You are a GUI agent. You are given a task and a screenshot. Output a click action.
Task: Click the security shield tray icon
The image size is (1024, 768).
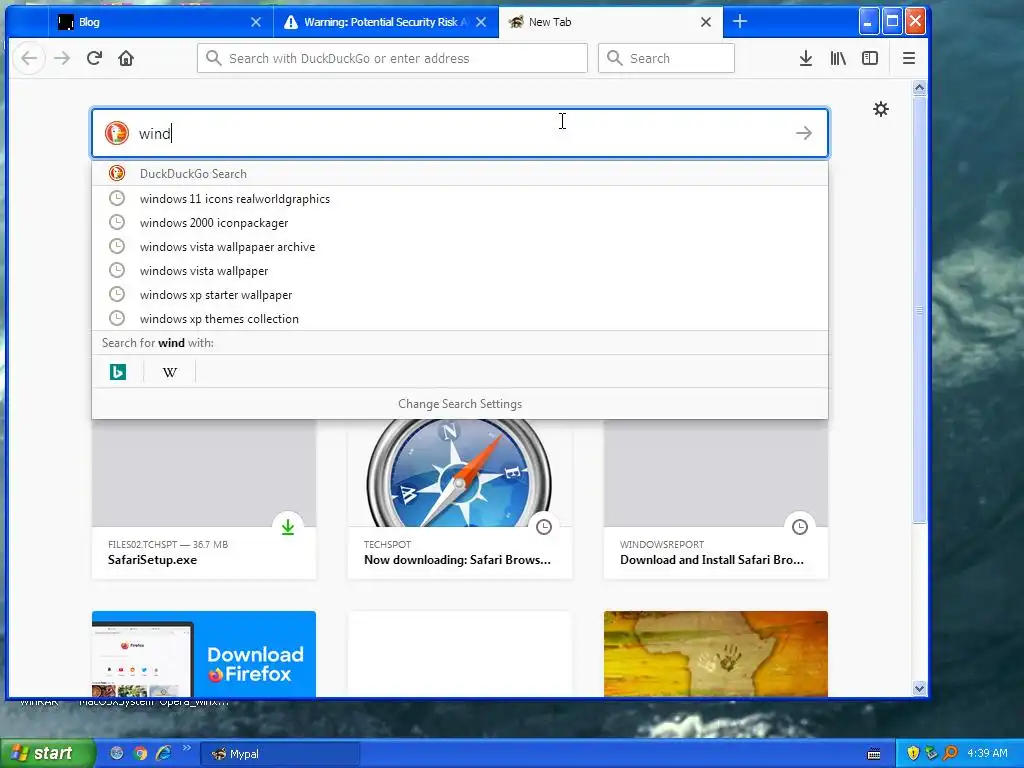913,754
